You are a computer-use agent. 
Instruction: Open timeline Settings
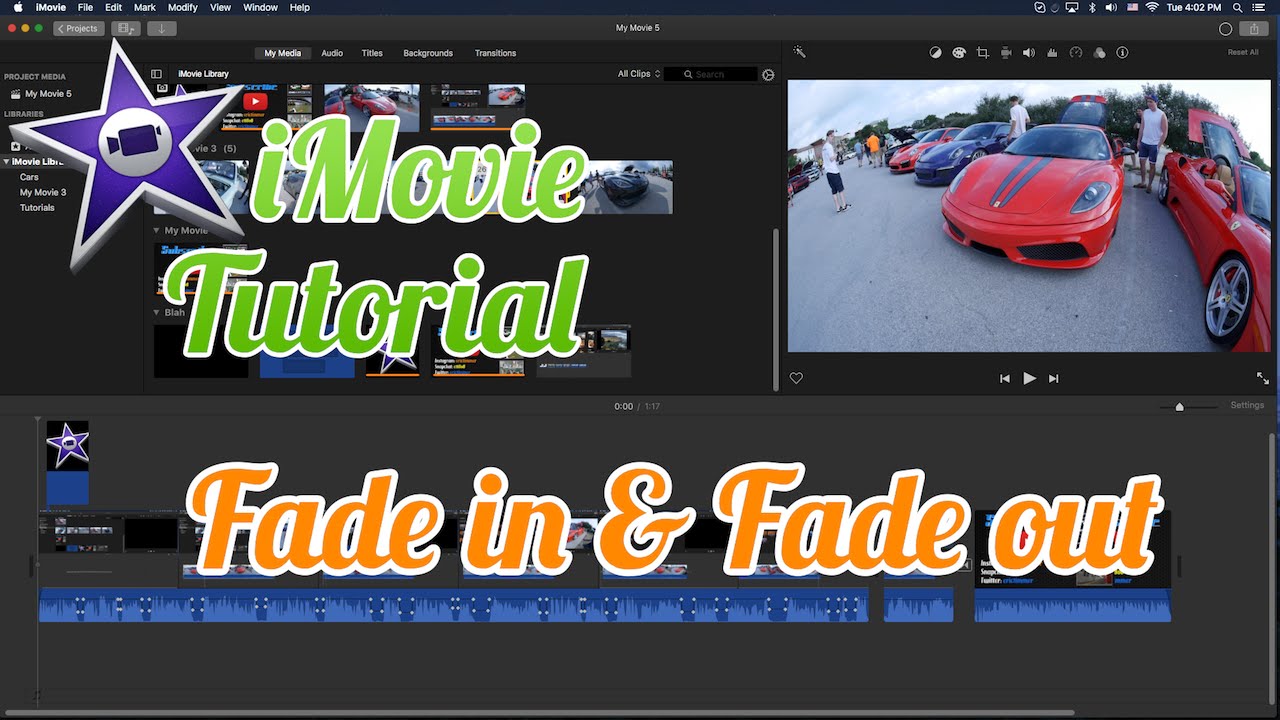coord(1247,405)
